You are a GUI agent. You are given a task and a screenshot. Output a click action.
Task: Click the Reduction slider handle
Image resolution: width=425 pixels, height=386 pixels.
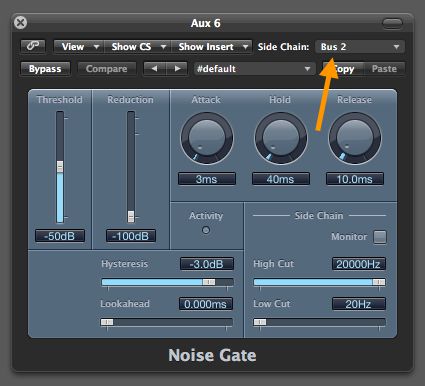coord(131,216)
